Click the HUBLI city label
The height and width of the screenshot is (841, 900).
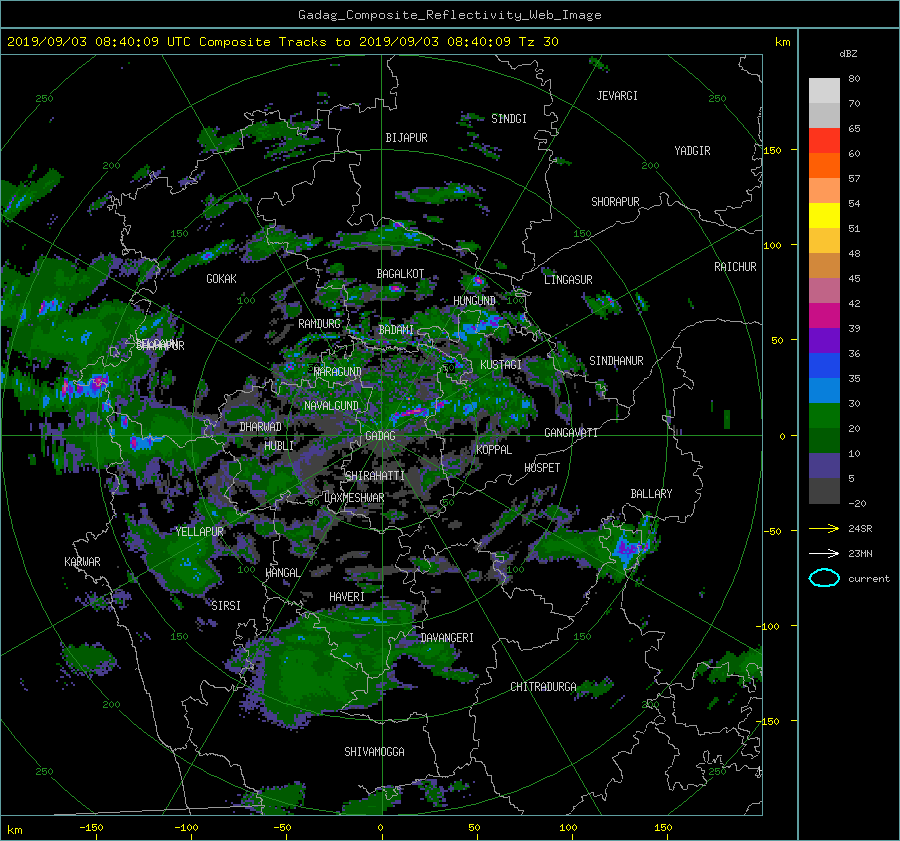[x=278, y=446]
